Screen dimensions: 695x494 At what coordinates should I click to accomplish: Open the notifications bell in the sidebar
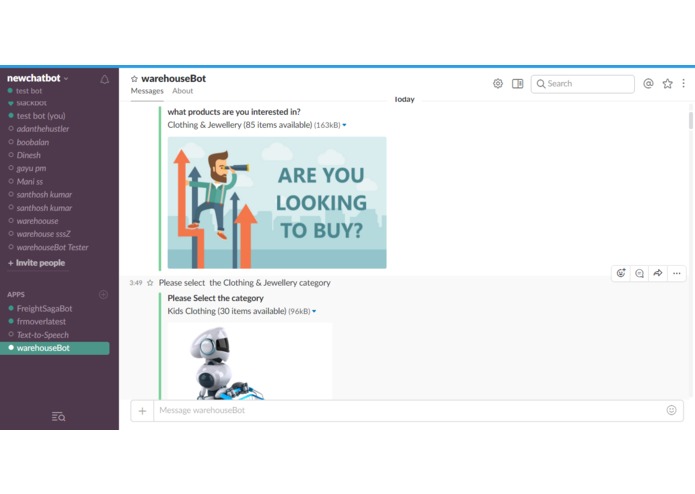(x=105, y=79)
